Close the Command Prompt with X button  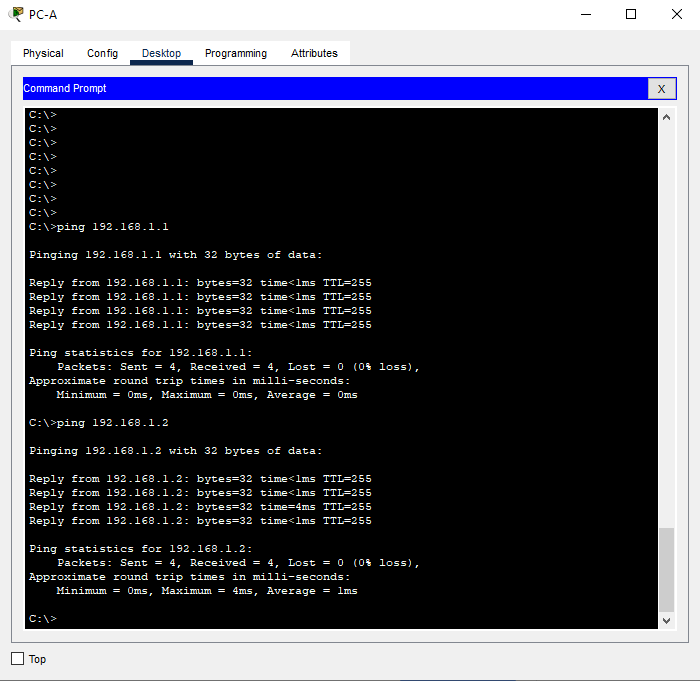662,89
